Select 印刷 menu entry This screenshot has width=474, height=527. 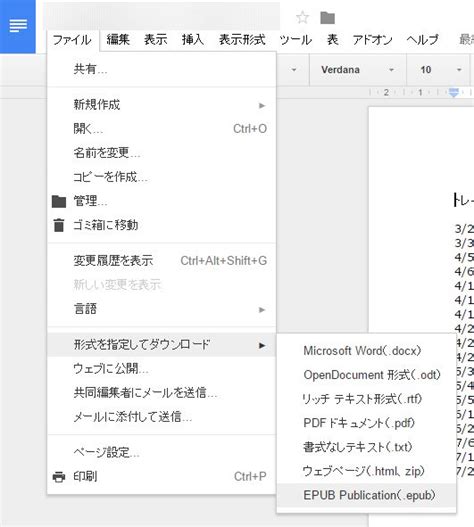tap(162, 477)
